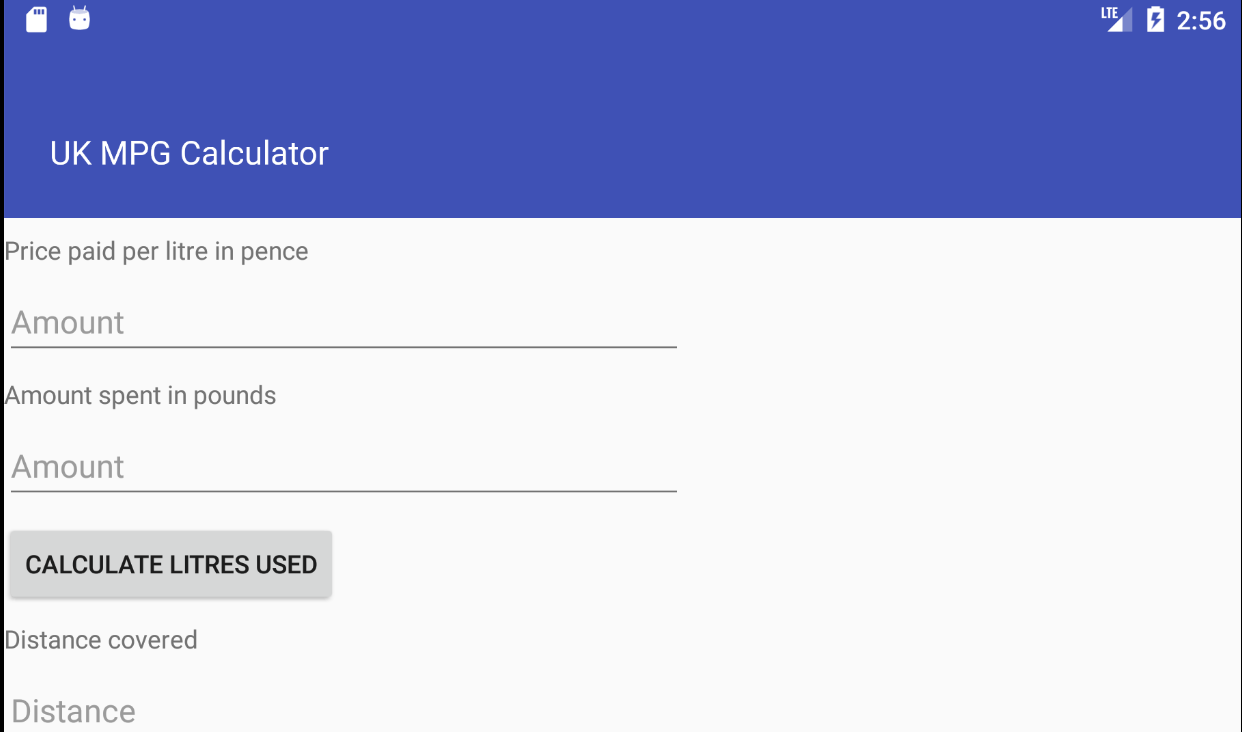Focus the amount spent in pounds field
Viewport: 1242px width, 732px height.
point(343,467)
